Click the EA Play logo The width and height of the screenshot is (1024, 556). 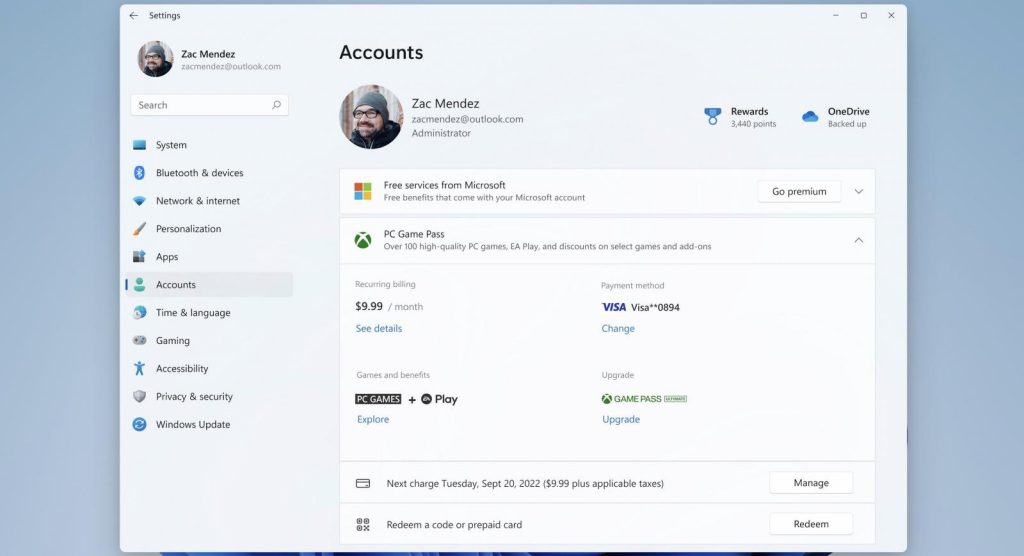click(x=439, y=399)
